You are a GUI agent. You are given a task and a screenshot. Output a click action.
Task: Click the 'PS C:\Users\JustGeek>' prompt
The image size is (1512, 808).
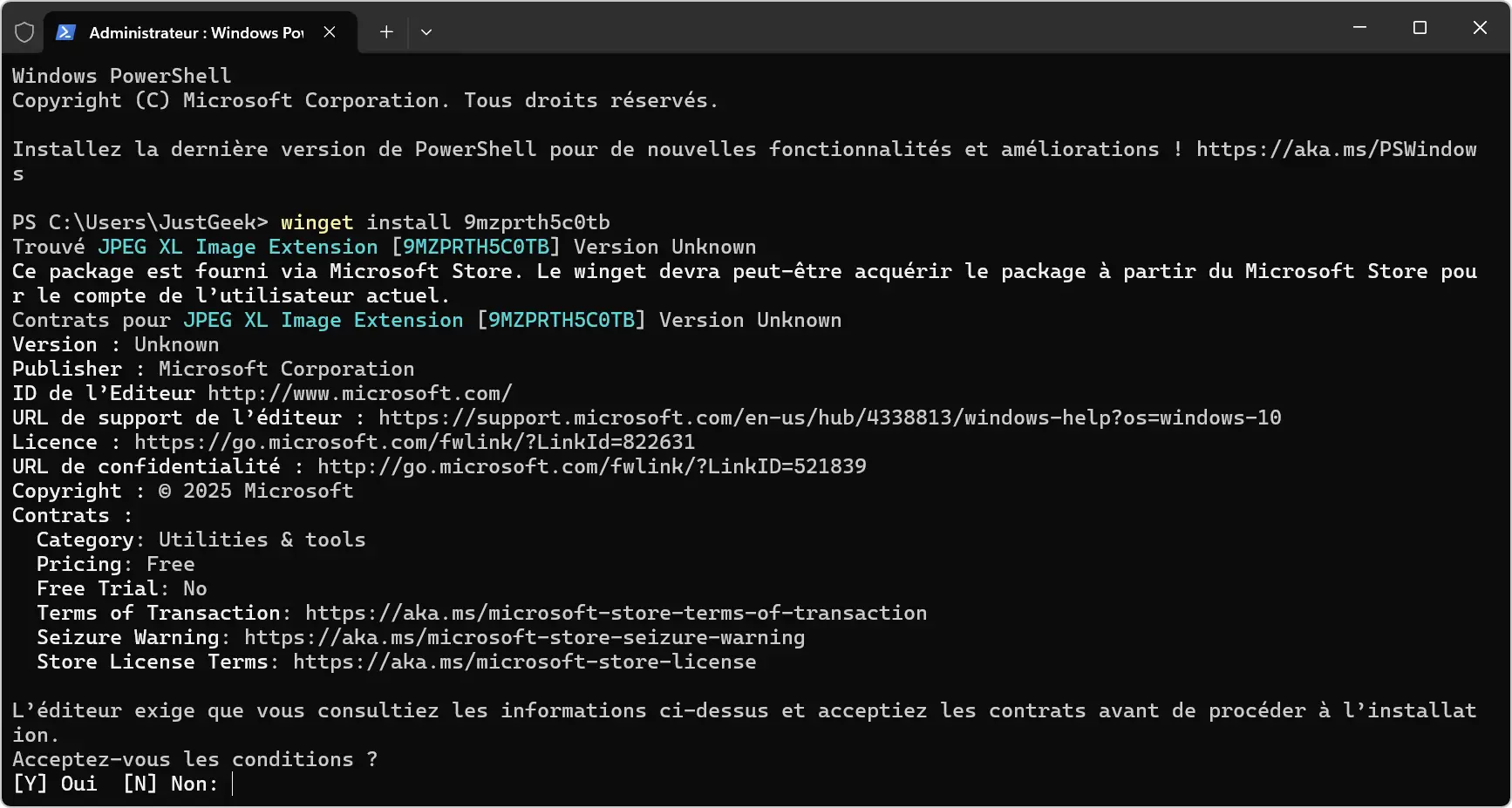tap(140, 222)
